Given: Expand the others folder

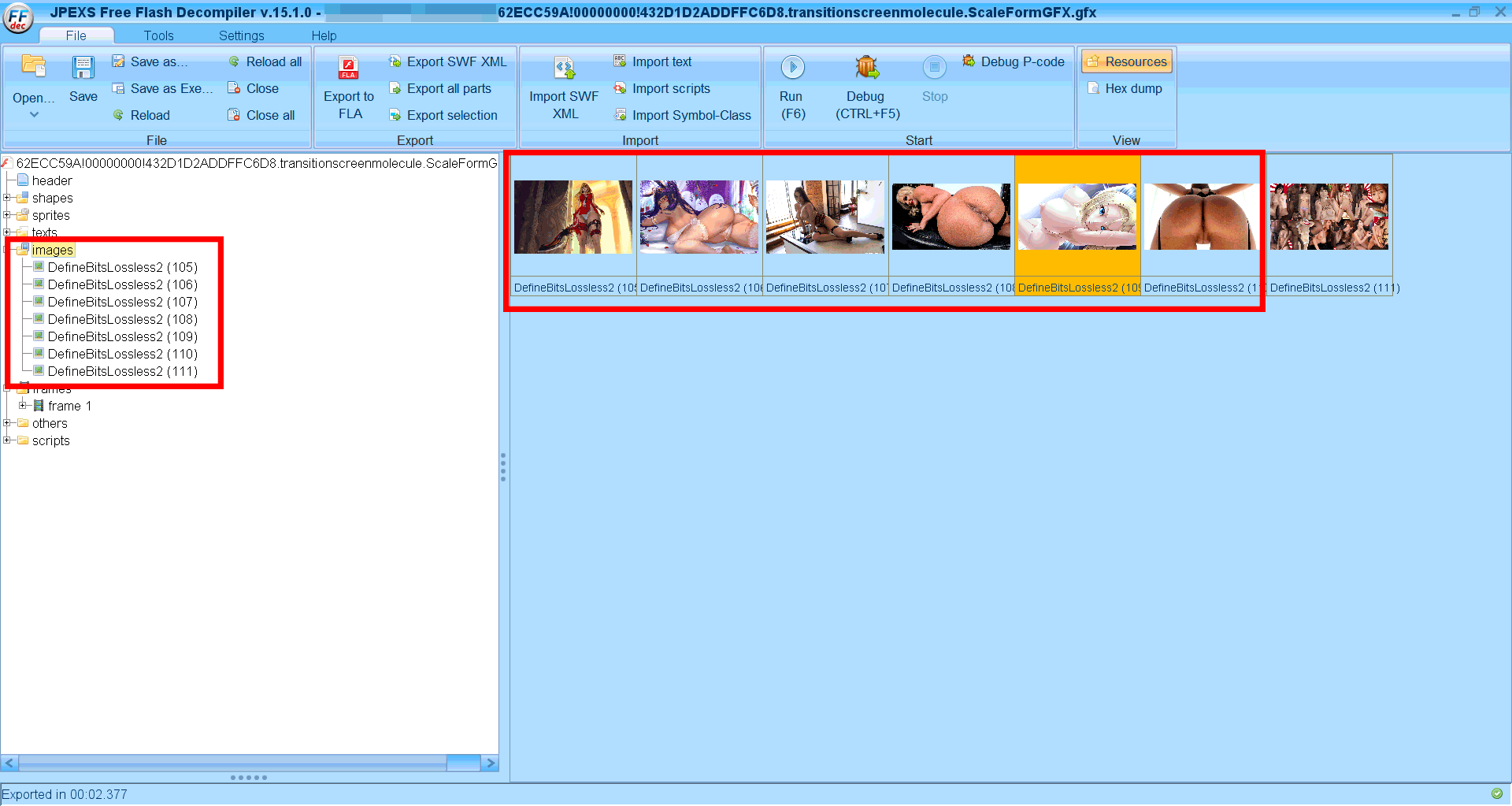Looking at the screenshot, I should (7, 423).
